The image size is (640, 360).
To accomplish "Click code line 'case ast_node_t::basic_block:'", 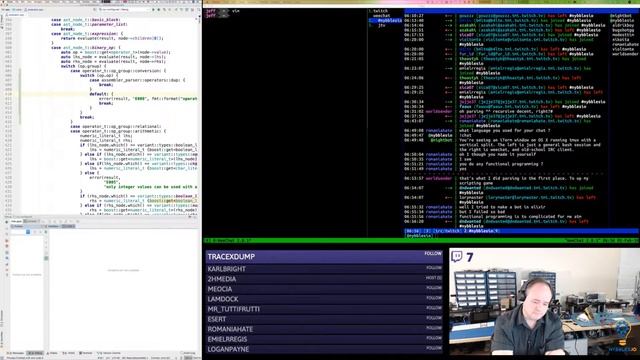I will click(x=86, y=20).
